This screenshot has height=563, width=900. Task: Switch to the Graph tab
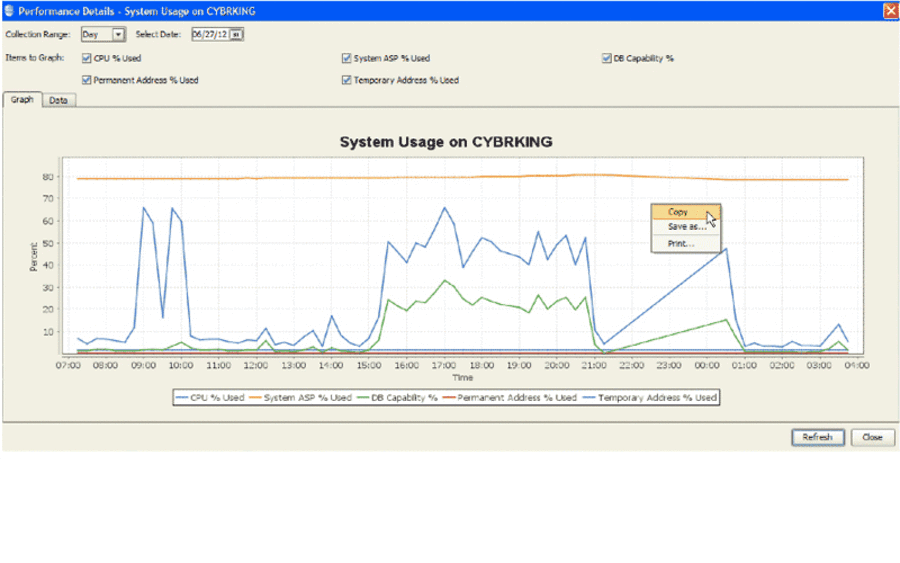(x=22, y=99)
